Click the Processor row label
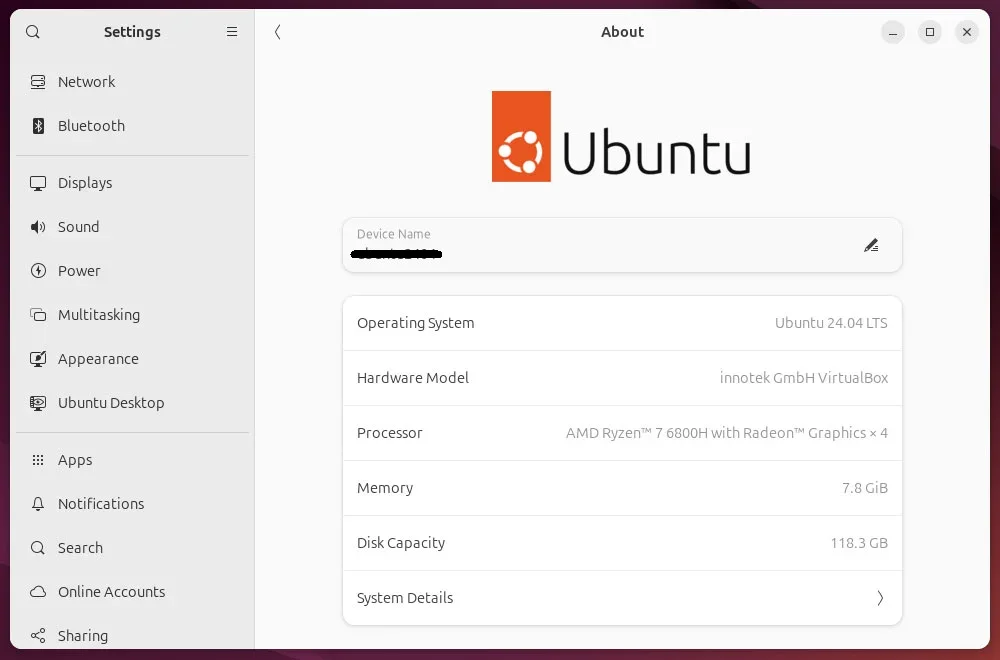Image resolution: width=1000 pixels, height=660 pixels. [390, 433]
